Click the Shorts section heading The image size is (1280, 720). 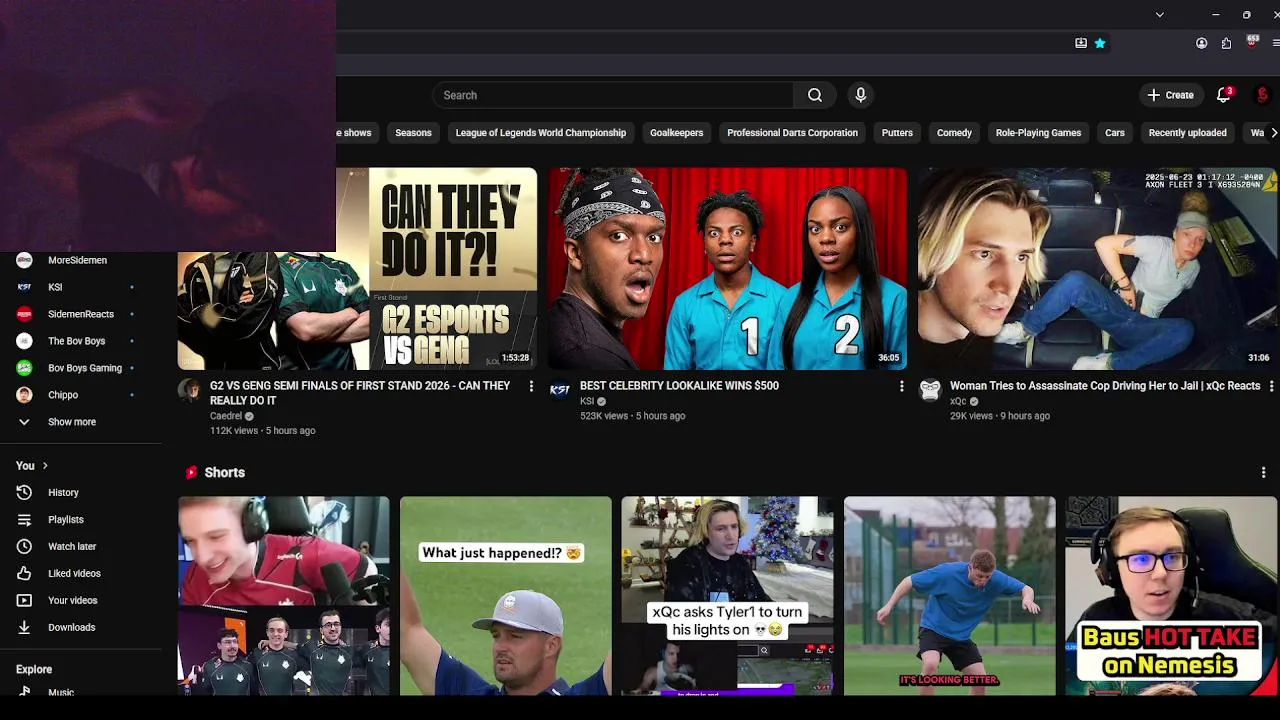point(224,472)
